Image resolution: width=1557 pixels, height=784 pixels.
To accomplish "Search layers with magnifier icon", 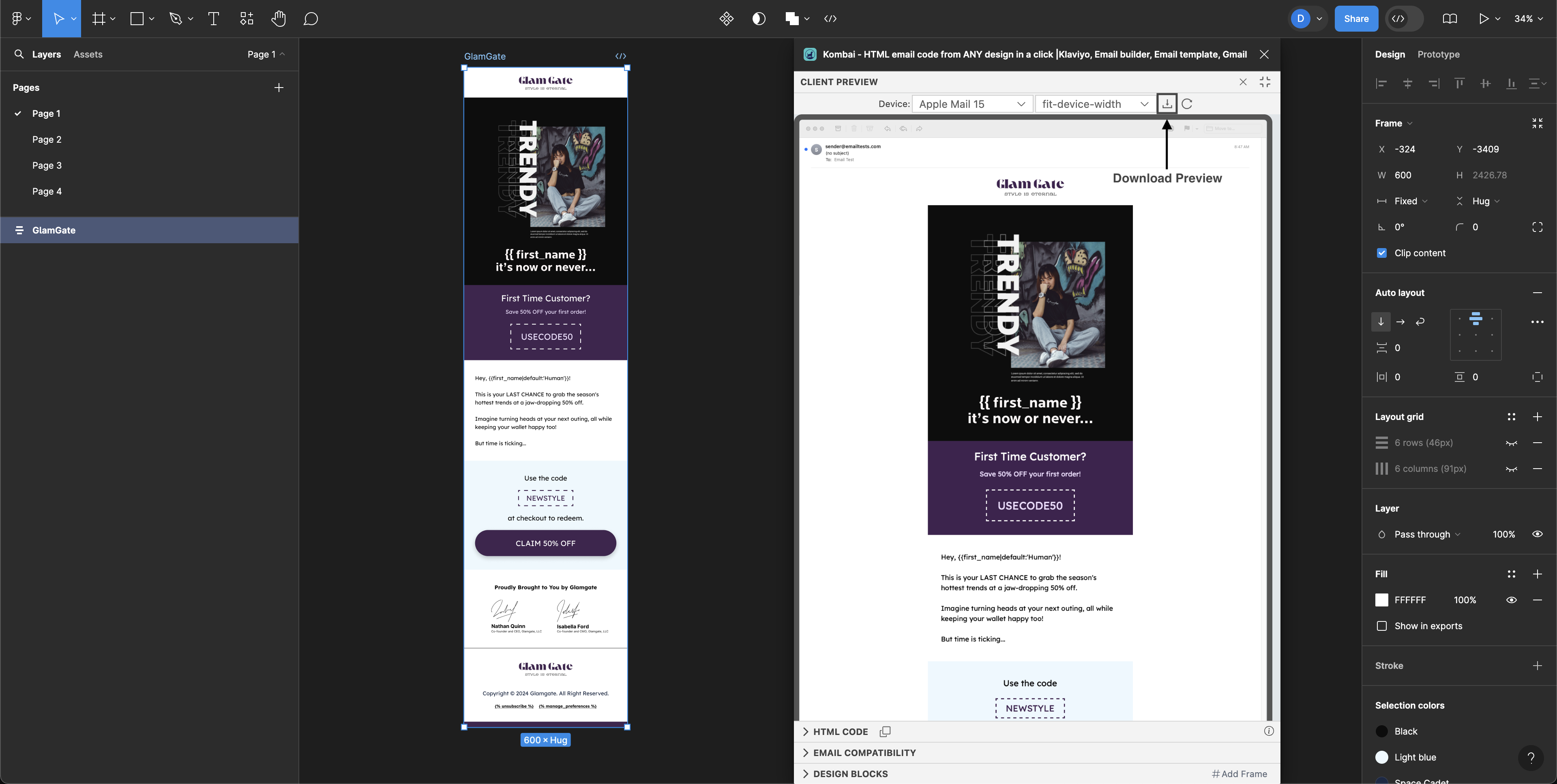I will 19,54.
